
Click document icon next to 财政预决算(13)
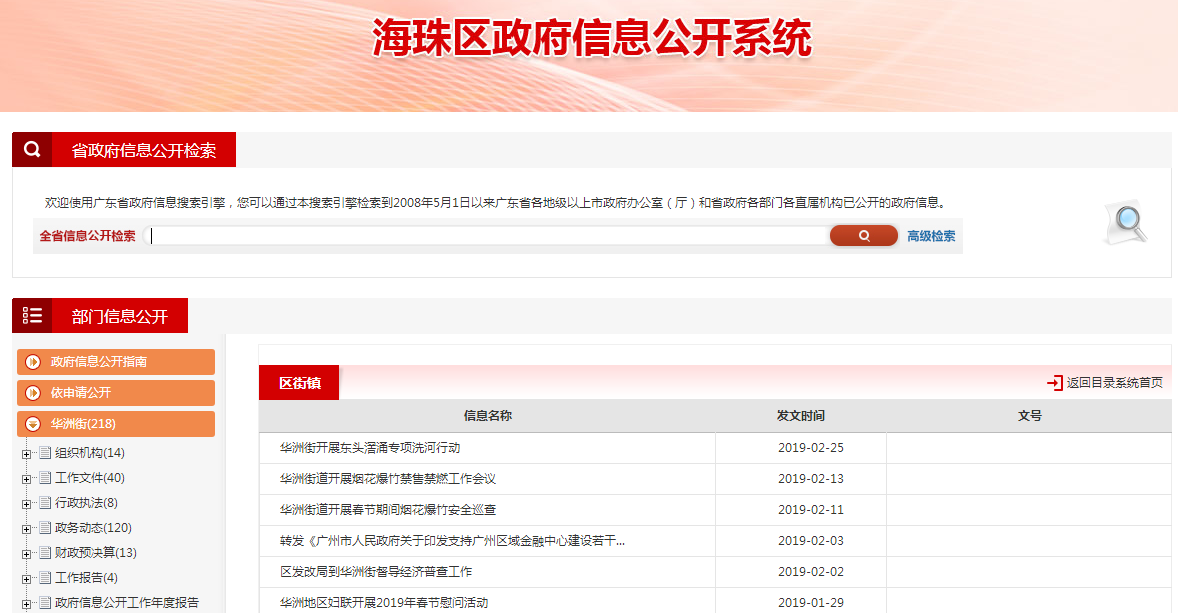point(45,552)
